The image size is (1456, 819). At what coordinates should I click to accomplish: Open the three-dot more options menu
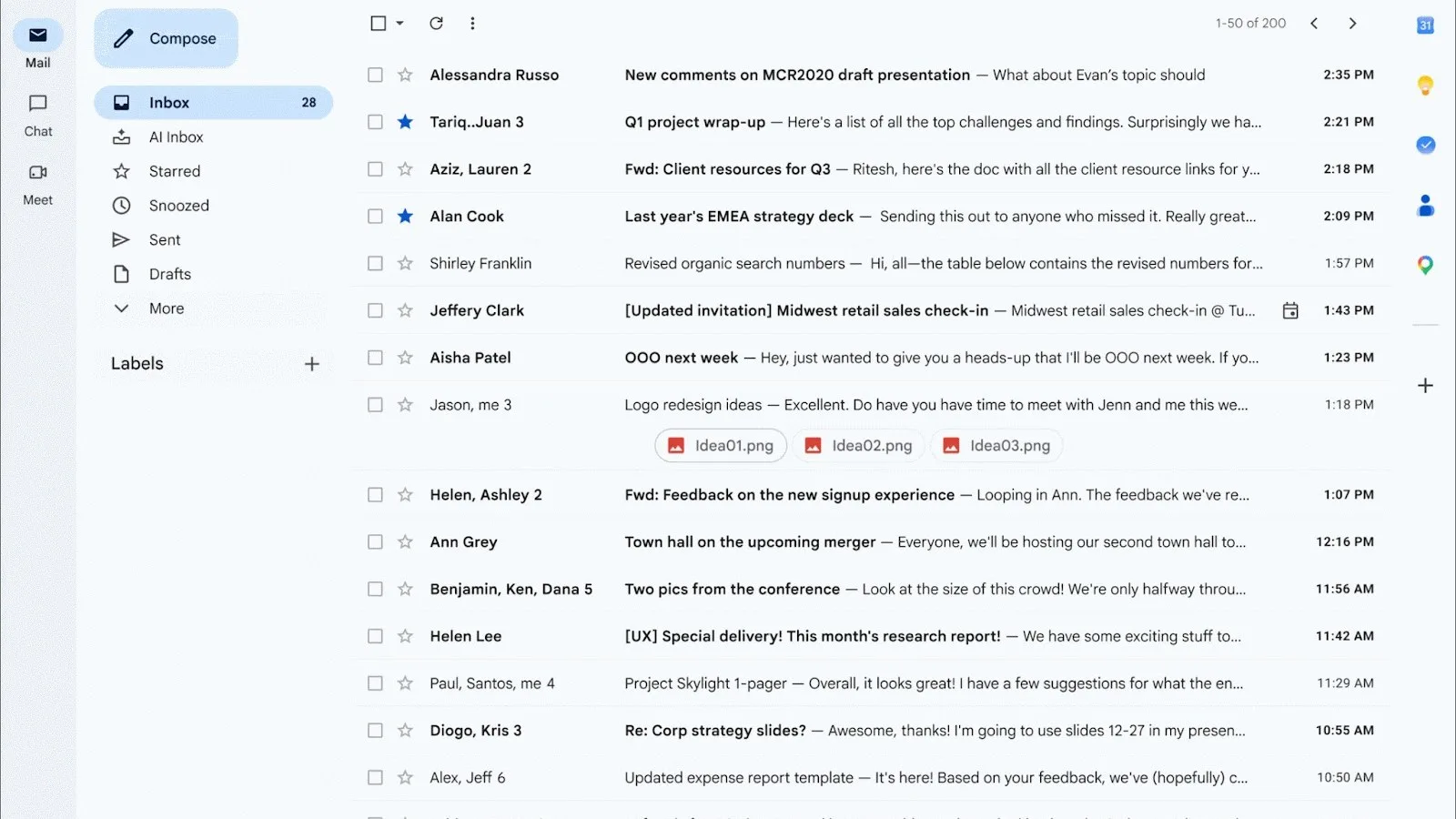coord(472,24)
